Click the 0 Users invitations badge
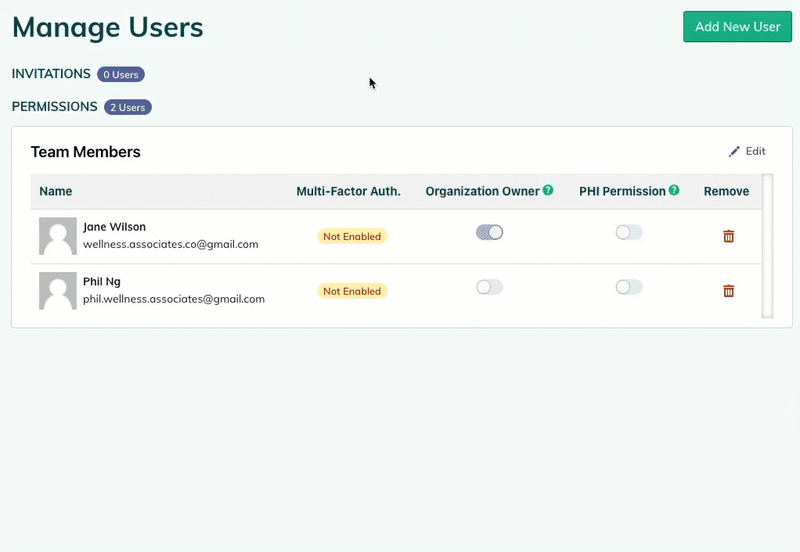Screen dimensions: 800x552 pos(121,74)
